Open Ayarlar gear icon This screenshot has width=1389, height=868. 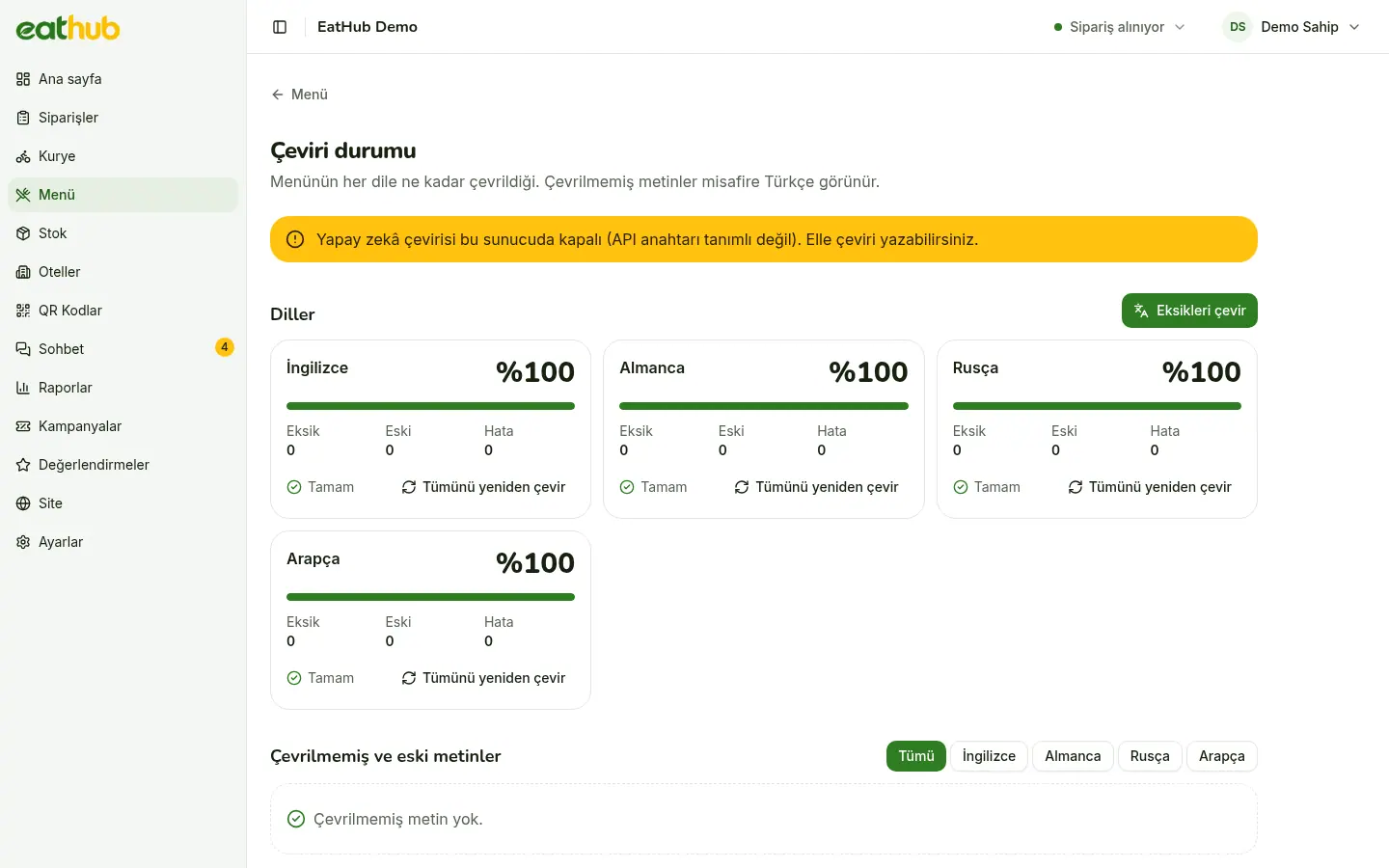pos(23,542)
